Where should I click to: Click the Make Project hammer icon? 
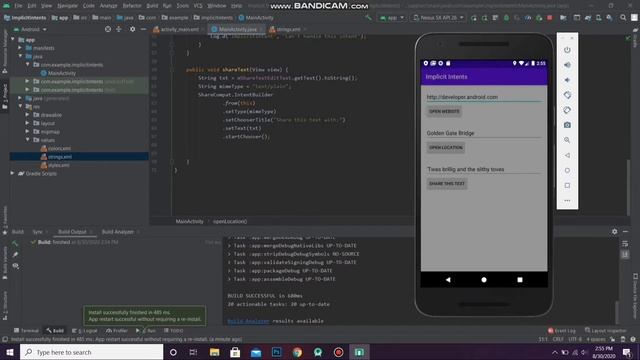[x=369, y=18]
